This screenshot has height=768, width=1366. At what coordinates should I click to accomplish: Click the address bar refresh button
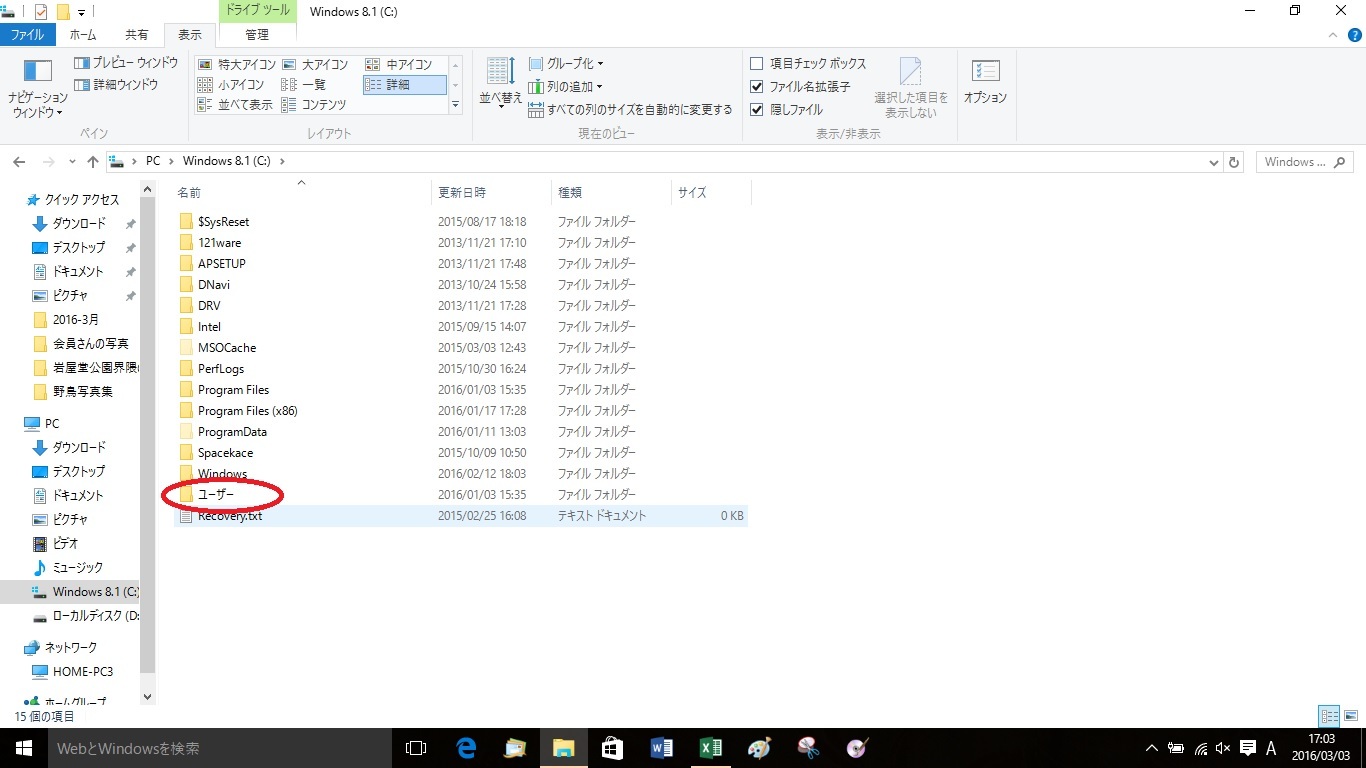point(1234,162)
